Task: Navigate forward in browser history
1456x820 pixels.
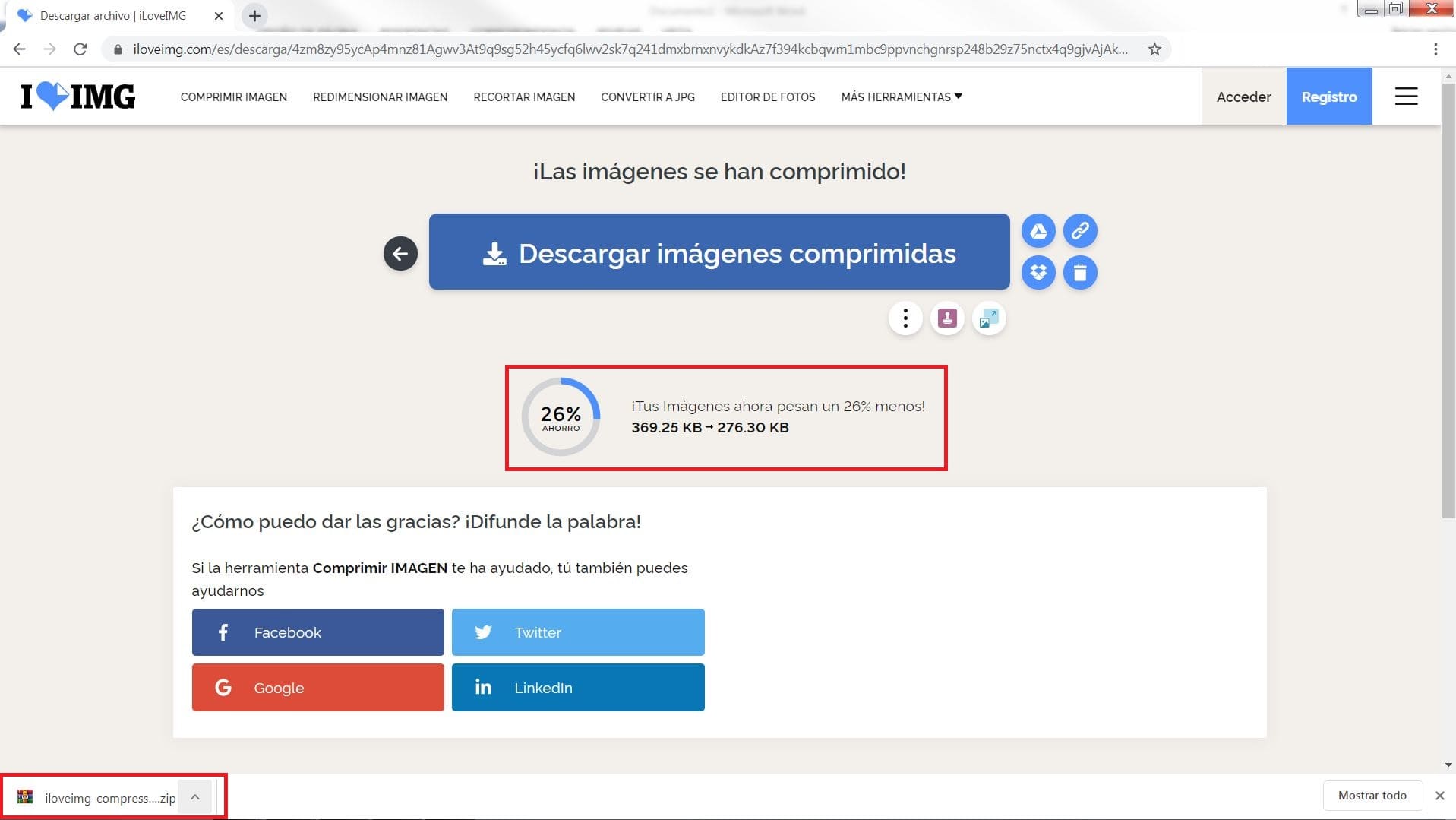Action: click(x=50, y=49)
